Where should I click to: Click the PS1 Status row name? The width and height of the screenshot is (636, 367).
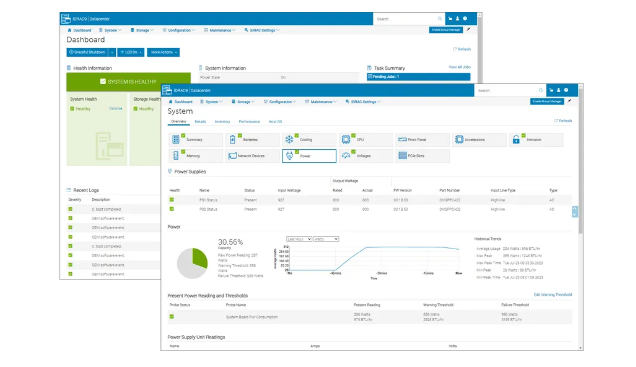208,200
